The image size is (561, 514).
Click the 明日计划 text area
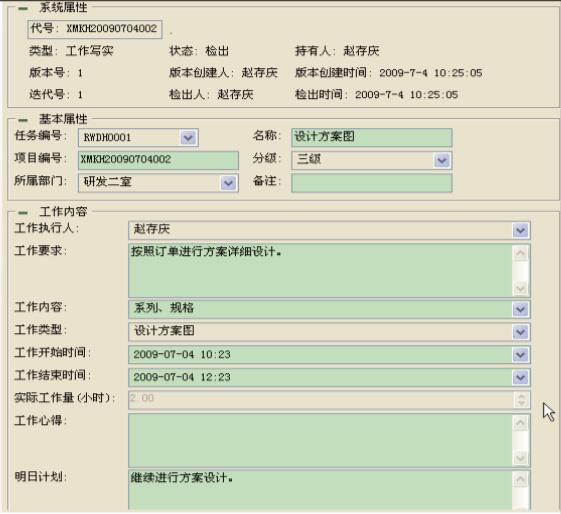coord(320,490)
